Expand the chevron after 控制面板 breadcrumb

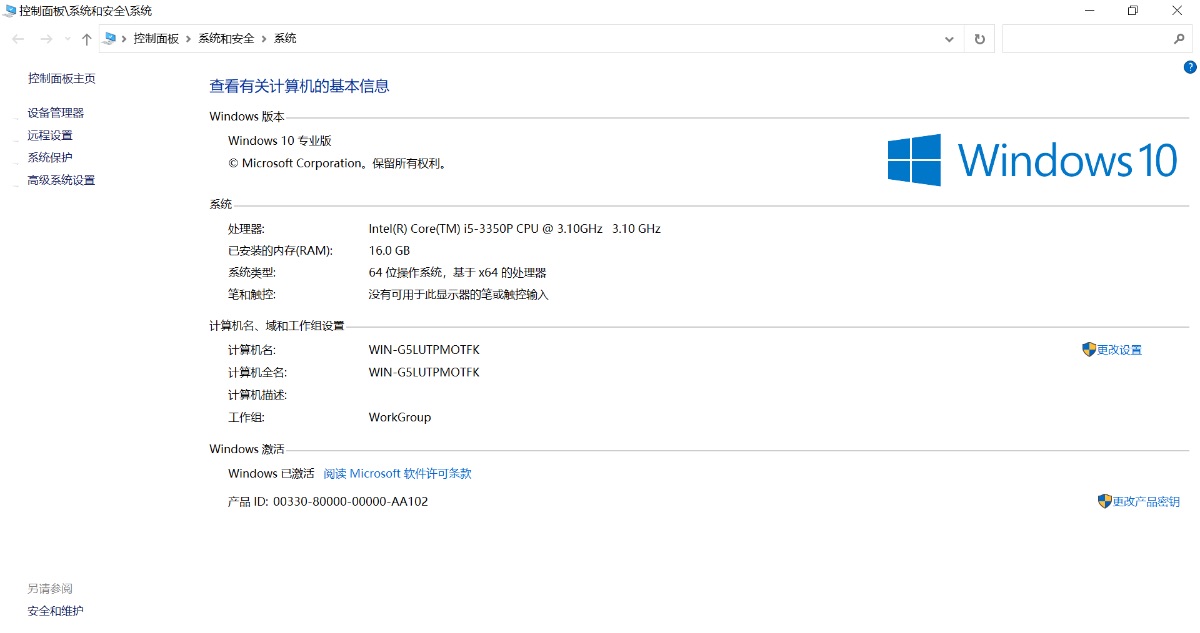tap(189, 39)
